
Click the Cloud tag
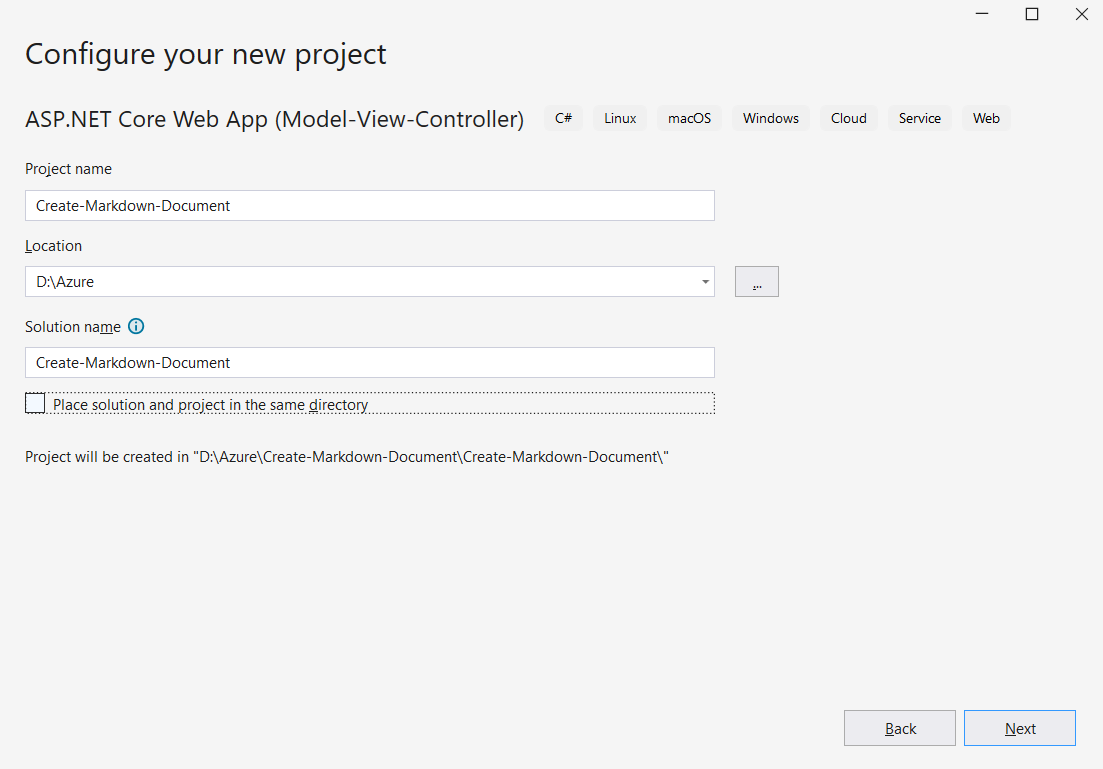click(848, 118)
